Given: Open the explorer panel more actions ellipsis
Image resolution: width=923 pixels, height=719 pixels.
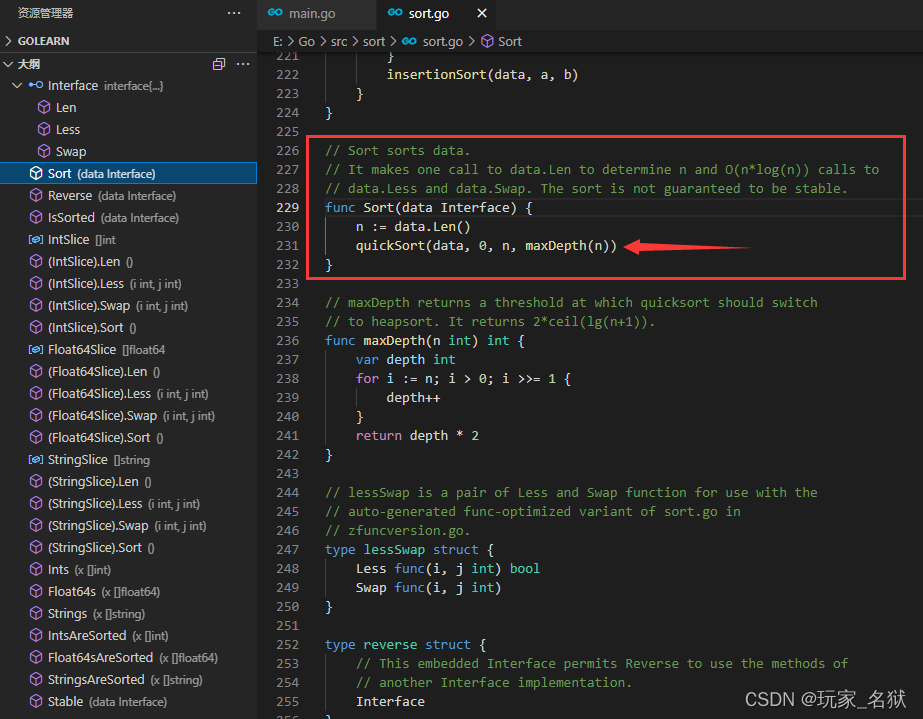Looking at the screenshot, I should pos(234,13).
